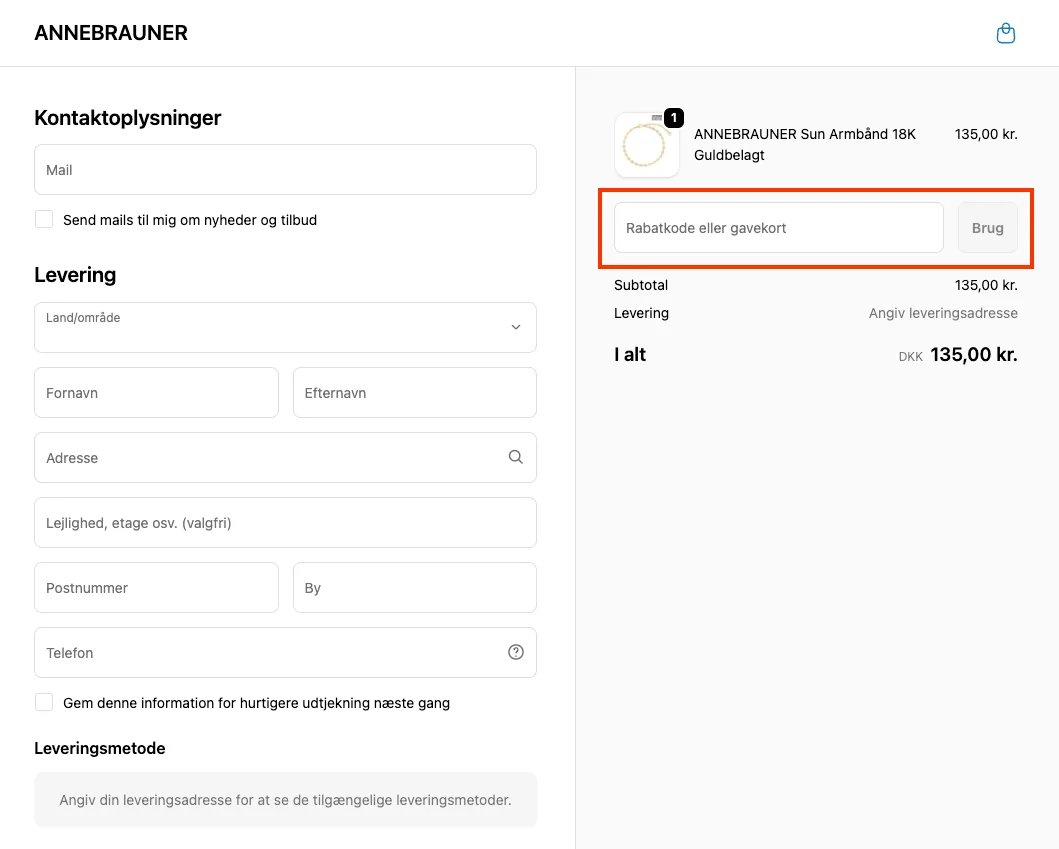Open the Land/område dropdown

tap(285, 328)
